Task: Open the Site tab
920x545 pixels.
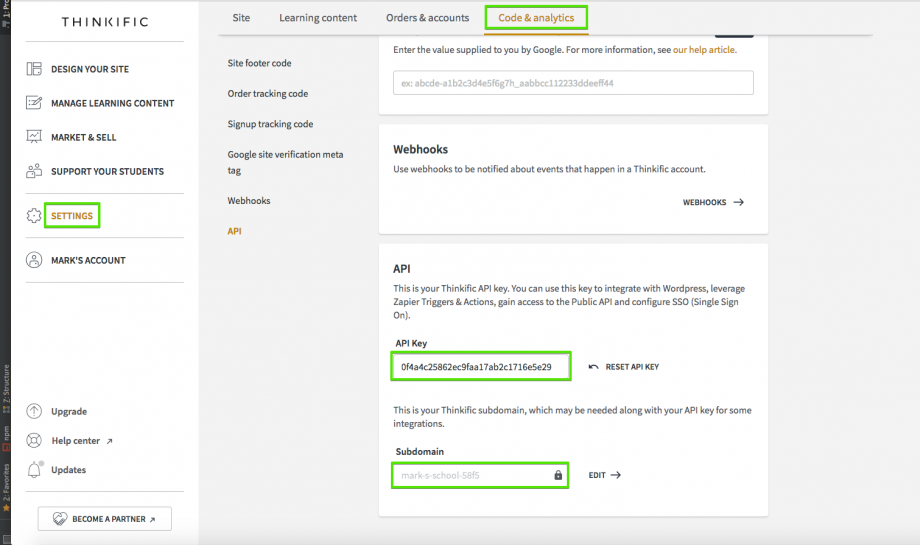Action: click(x=241, y=18)
